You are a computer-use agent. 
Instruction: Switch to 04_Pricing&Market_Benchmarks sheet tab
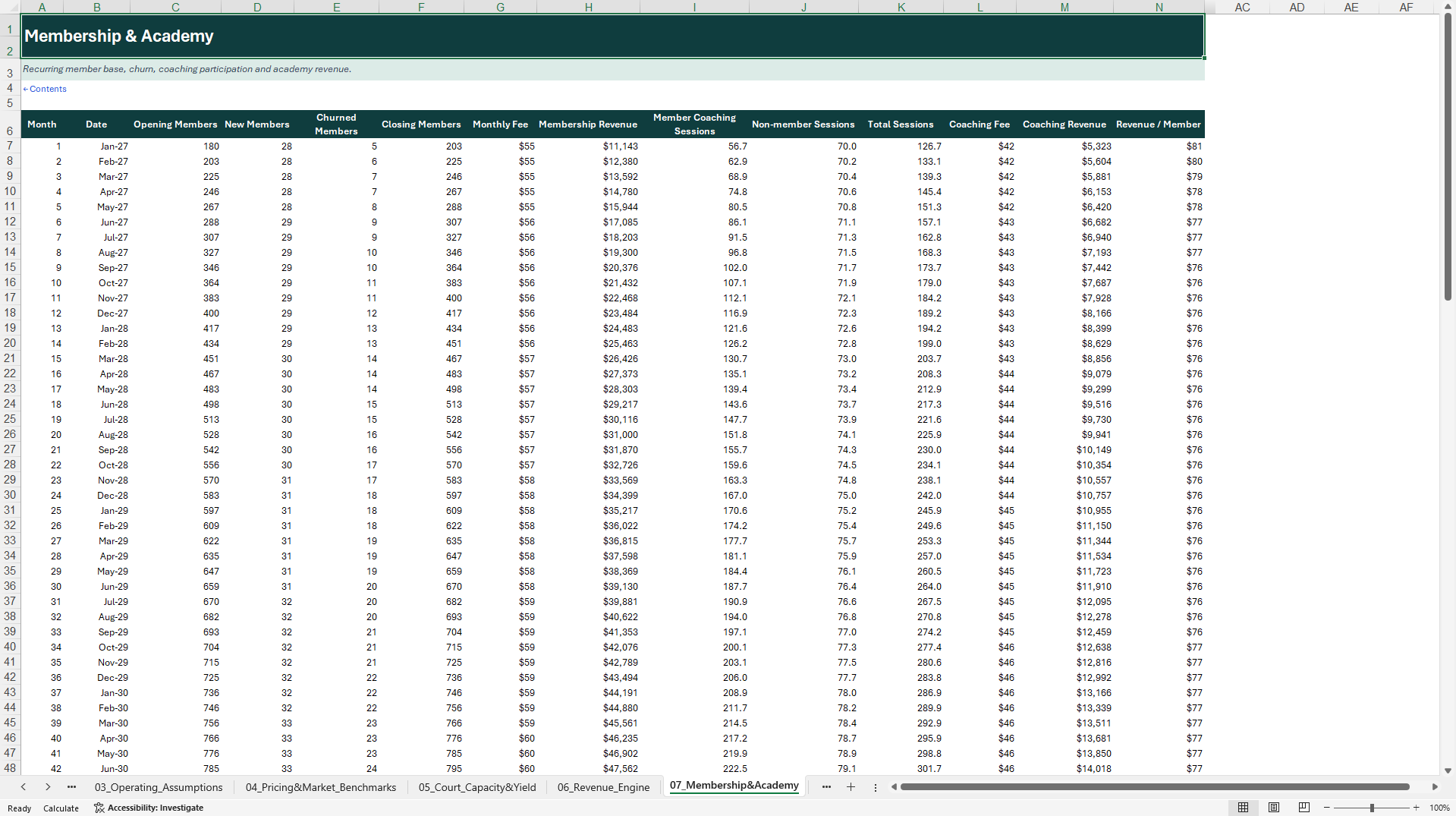point(321,787)
